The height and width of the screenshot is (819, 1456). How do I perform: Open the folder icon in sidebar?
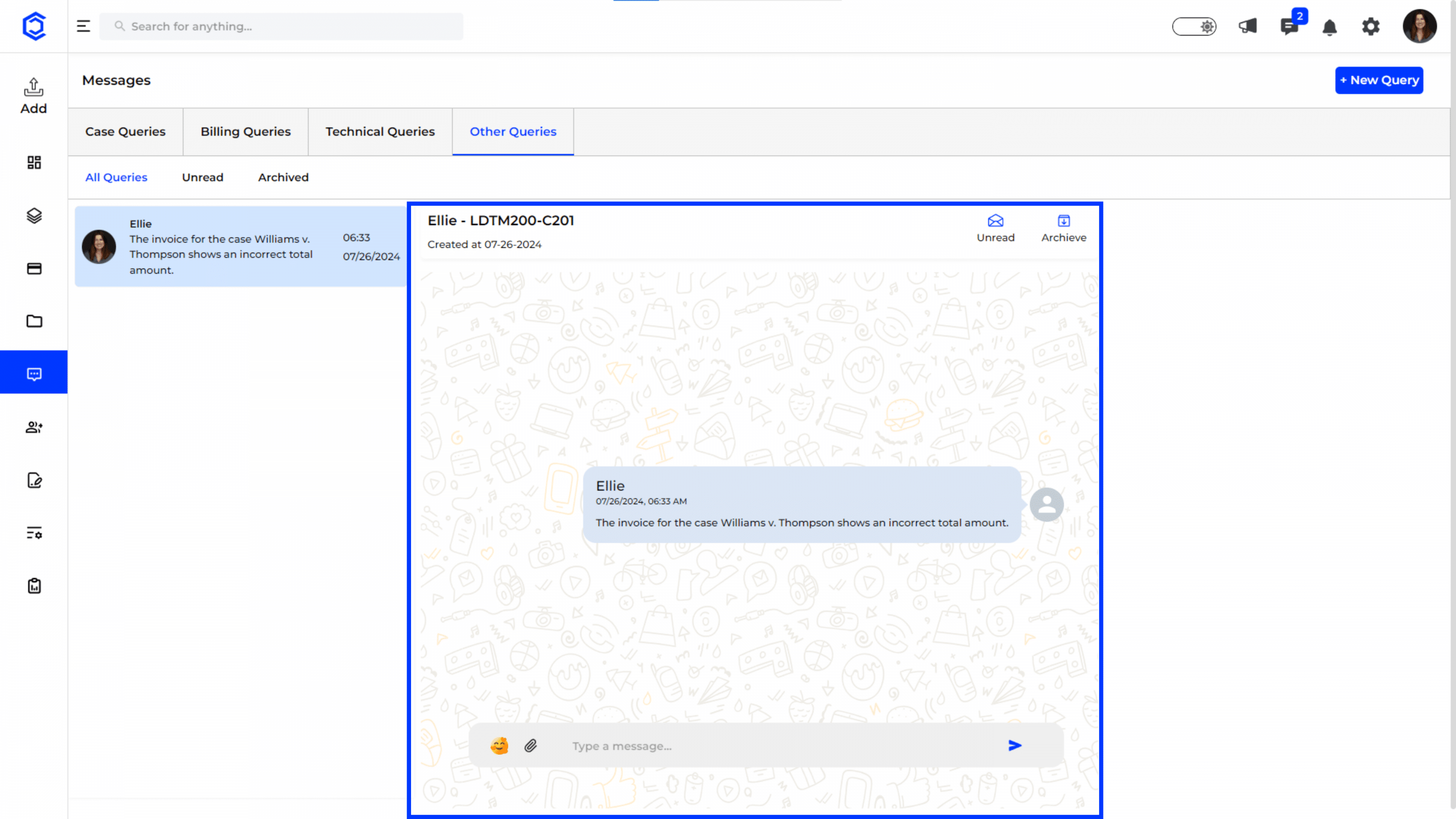(34, 321)
